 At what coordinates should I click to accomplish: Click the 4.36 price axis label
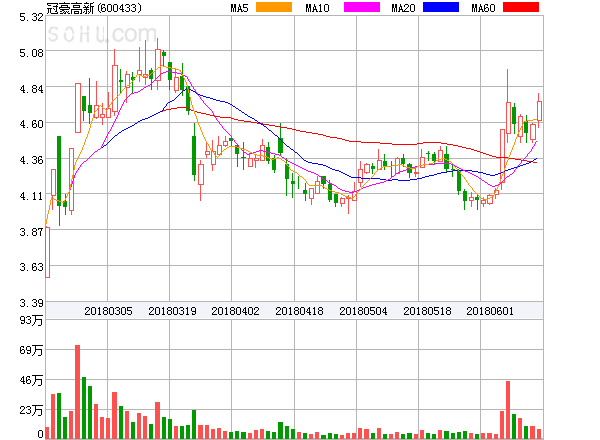[31, 160]
